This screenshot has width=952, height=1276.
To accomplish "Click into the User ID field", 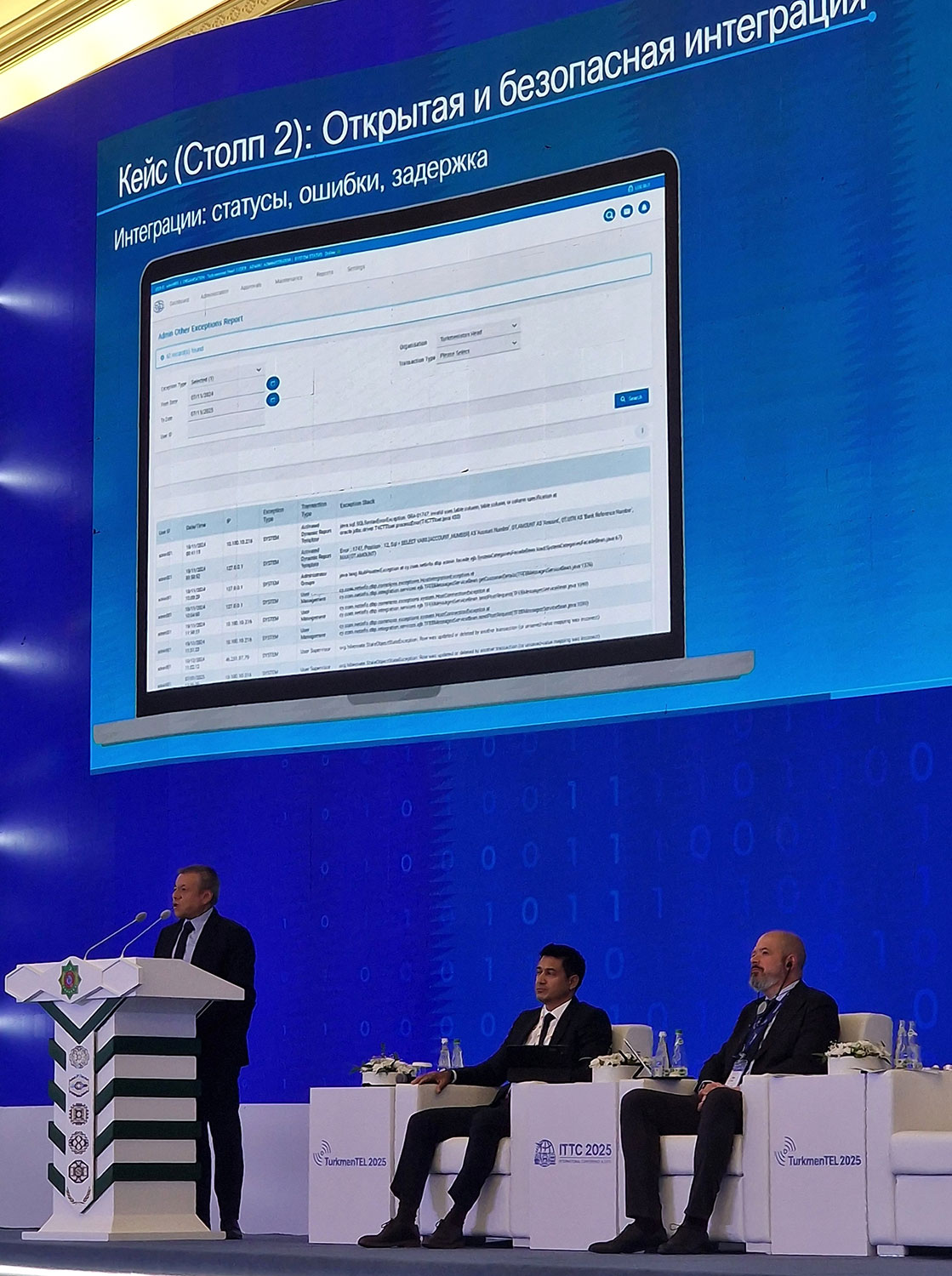I will [226, 430].
